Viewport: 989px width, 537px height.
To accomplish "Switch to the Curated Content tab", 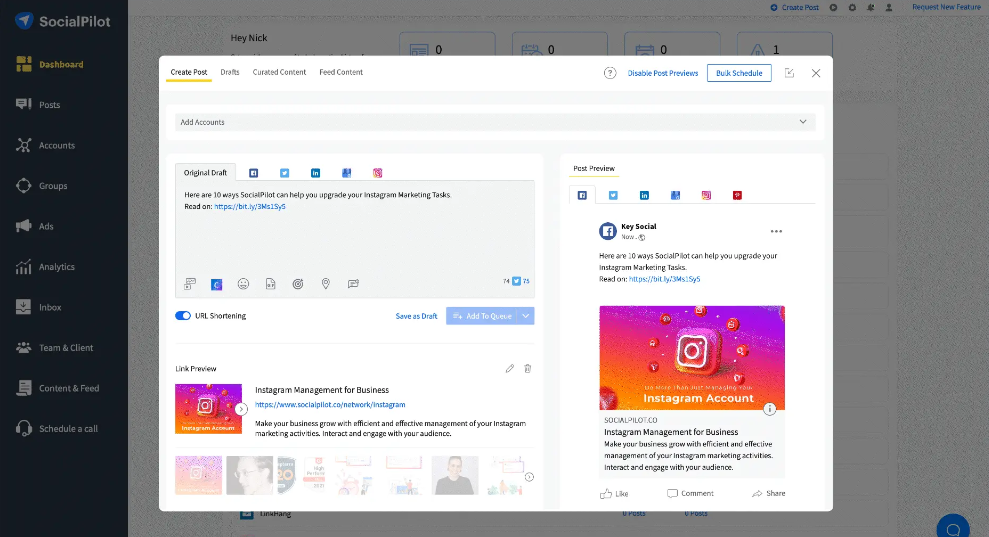I will click(279, 72).
